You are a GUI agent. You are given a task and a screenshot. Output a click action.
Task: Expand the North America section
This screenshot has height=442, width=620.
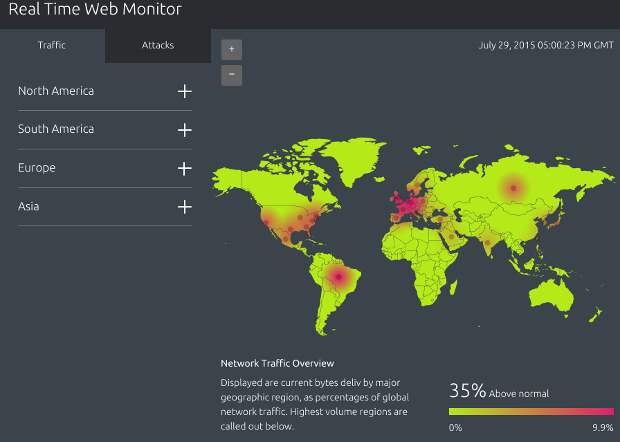tap(184, 91)
